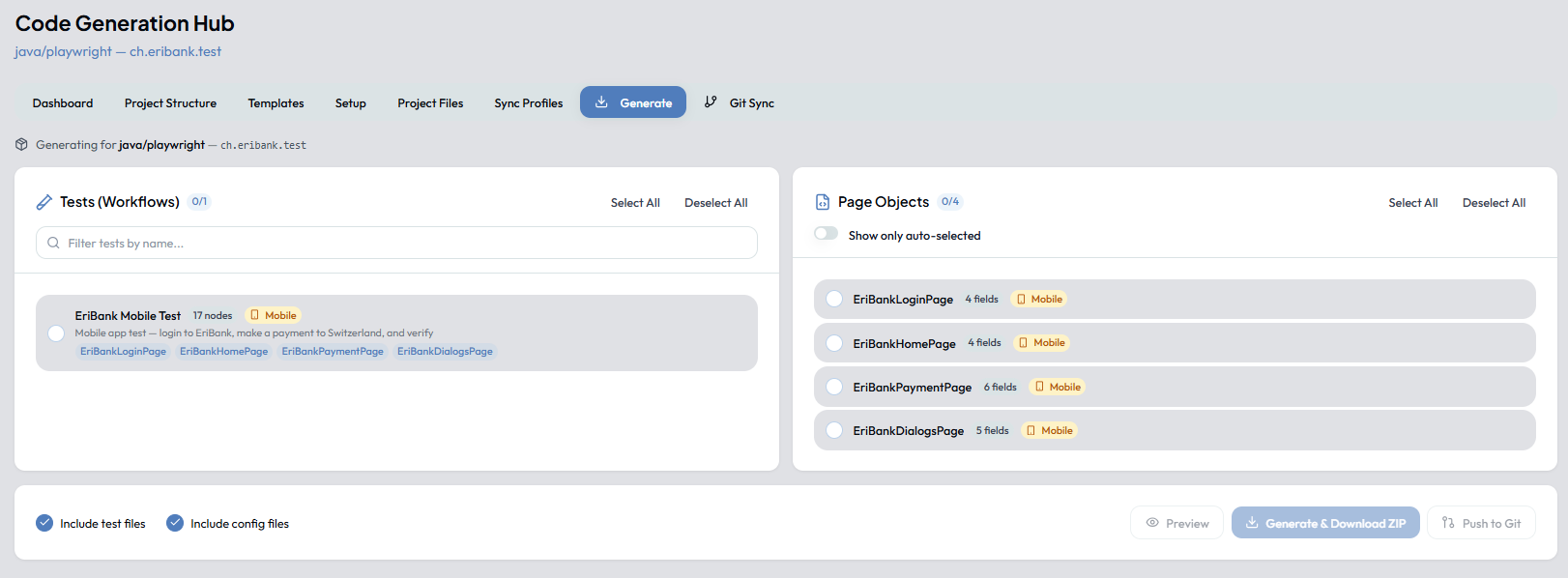Image resolution: width=1568 pixels, height=578 pixels.
Task: Click the eye icon on the Preview button
Action: point(1152,523)
